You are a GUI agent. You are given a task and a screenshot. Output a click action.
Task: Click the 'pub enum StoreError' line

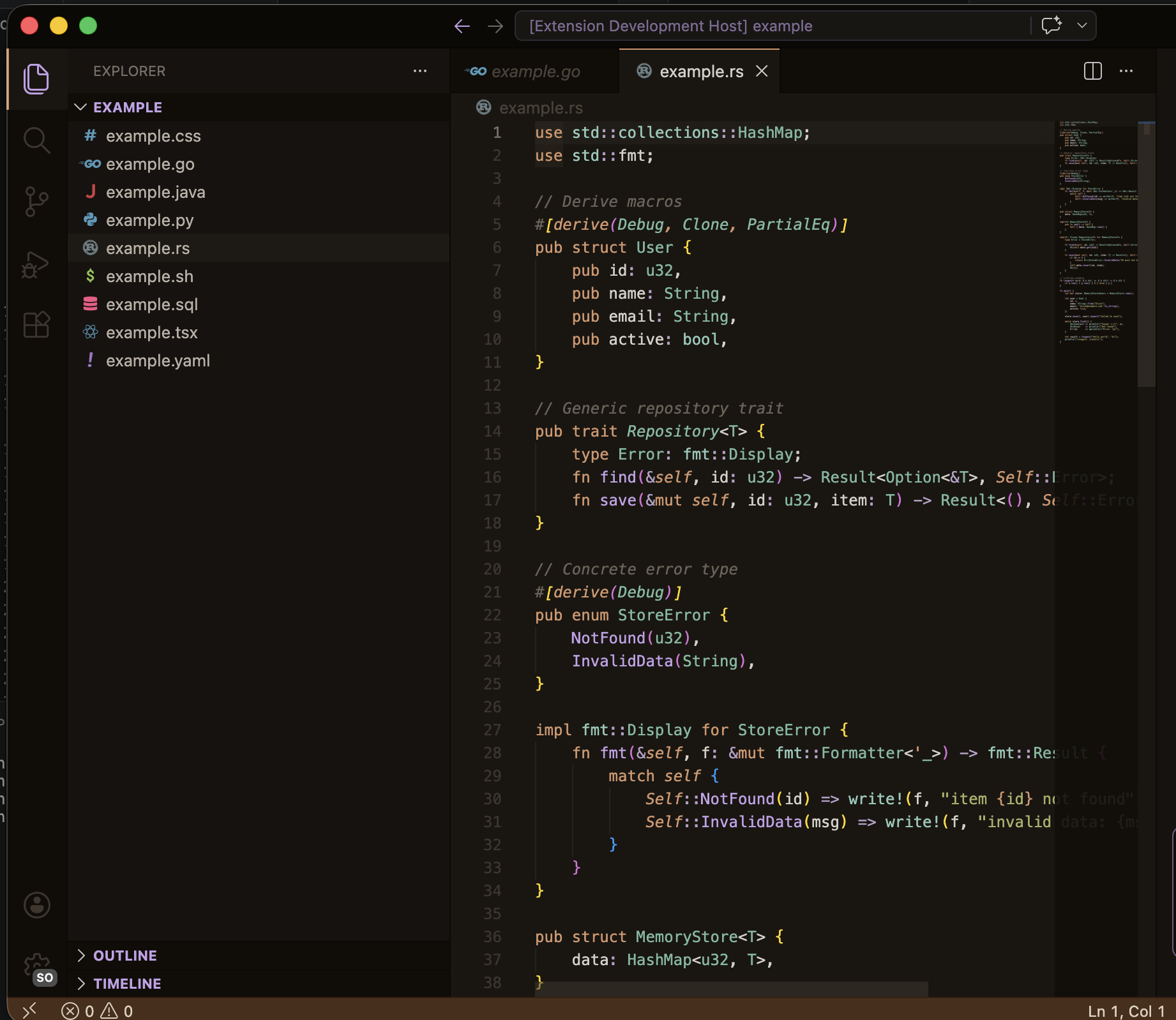(631, 615)
